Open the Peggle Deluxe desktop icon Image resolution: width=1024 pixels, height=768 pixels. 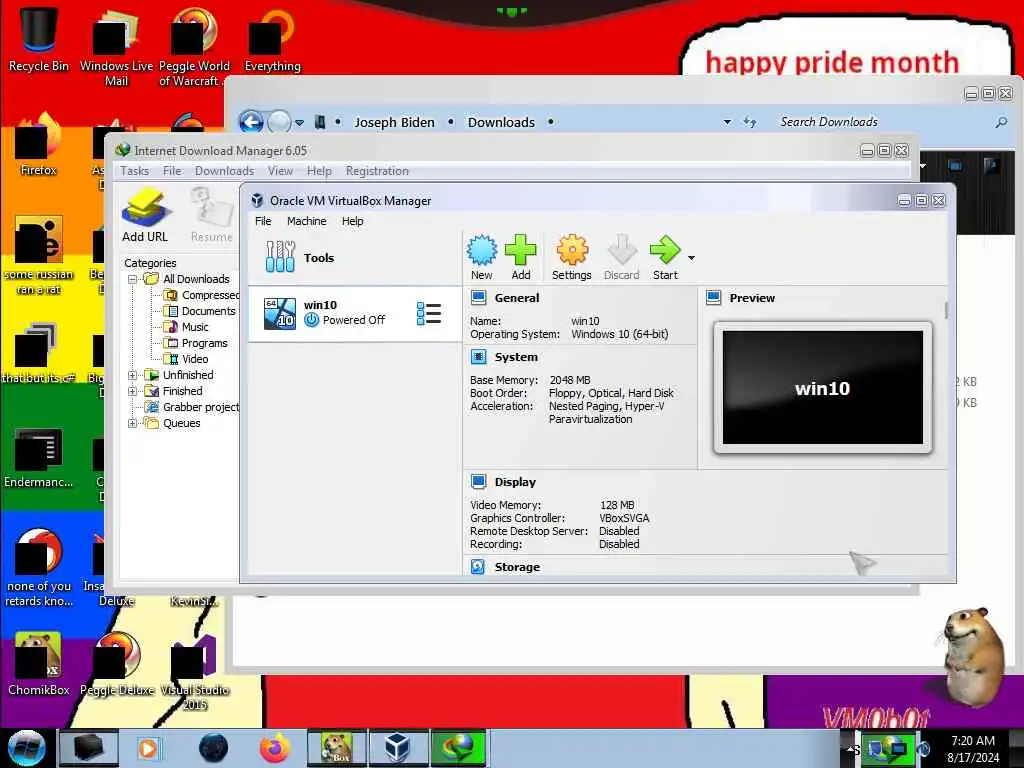(117, 664)
